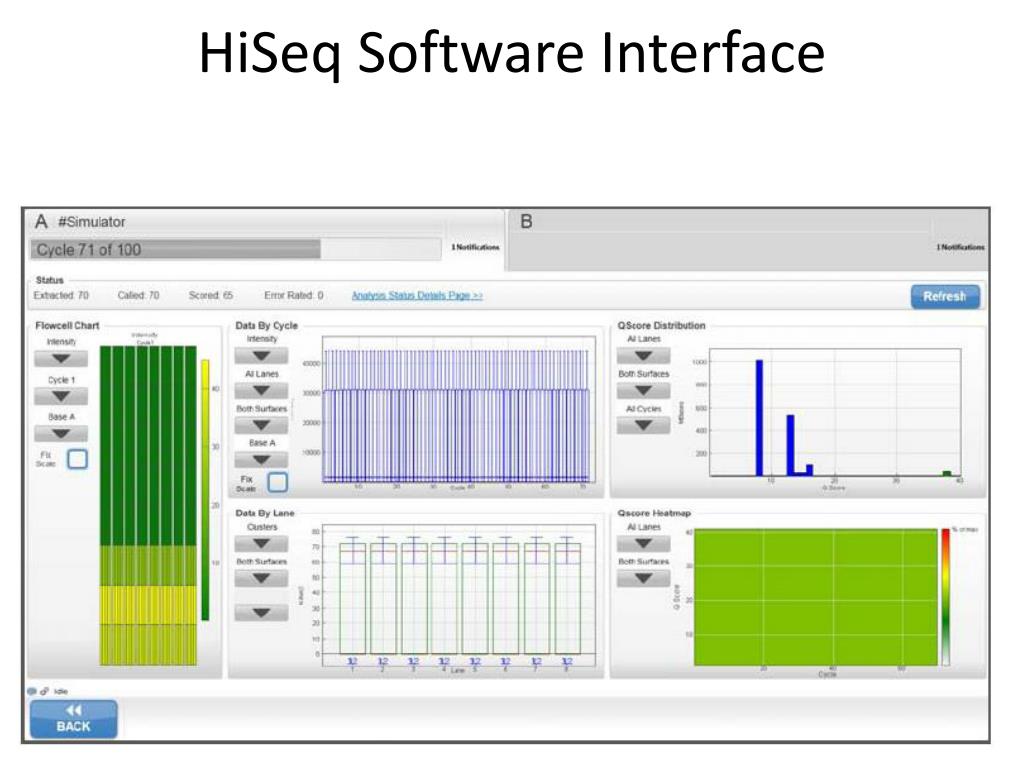Open Flowcell Chart Intensity dropdown
The width and height of the screenshot is (1024, 768).
pos(61,359)
